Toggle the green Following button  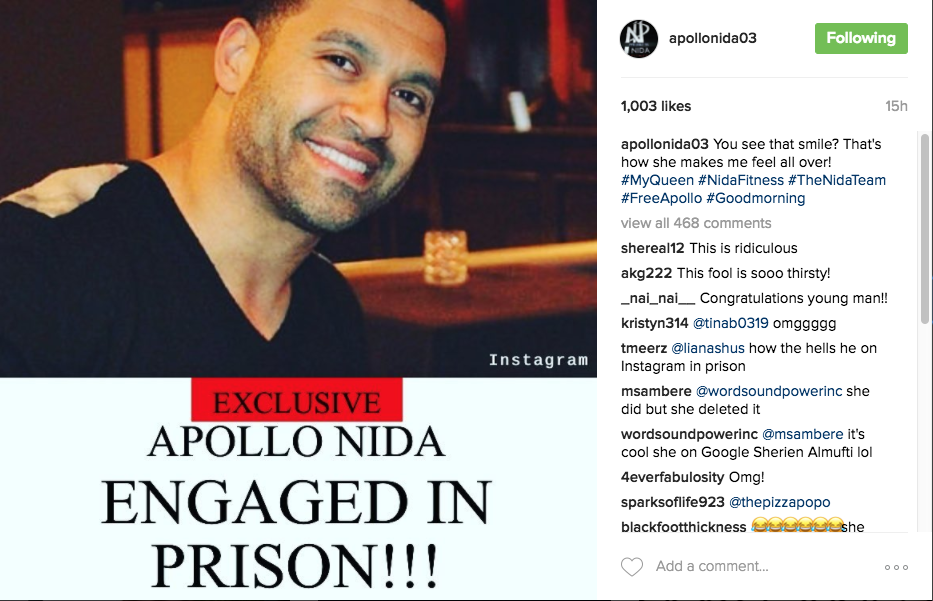point(861,39)
